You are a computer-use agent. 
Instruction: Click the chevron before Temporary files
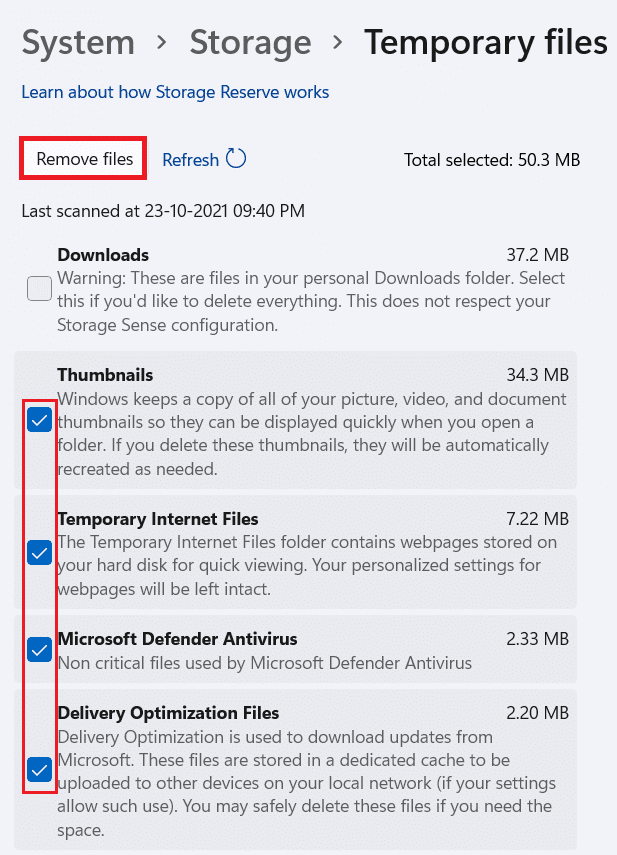coord(337,44)
